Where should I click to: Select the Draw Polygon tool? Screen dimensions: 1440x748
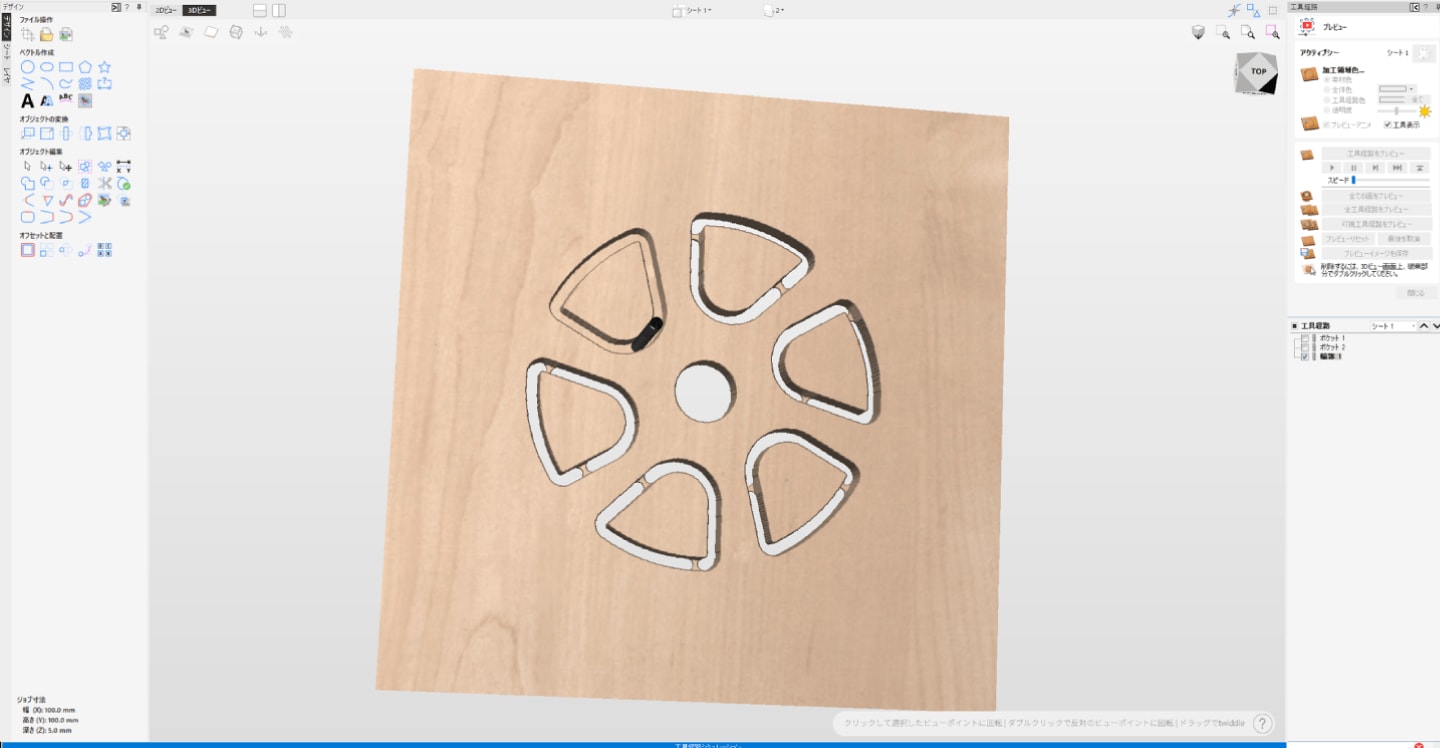85,67
